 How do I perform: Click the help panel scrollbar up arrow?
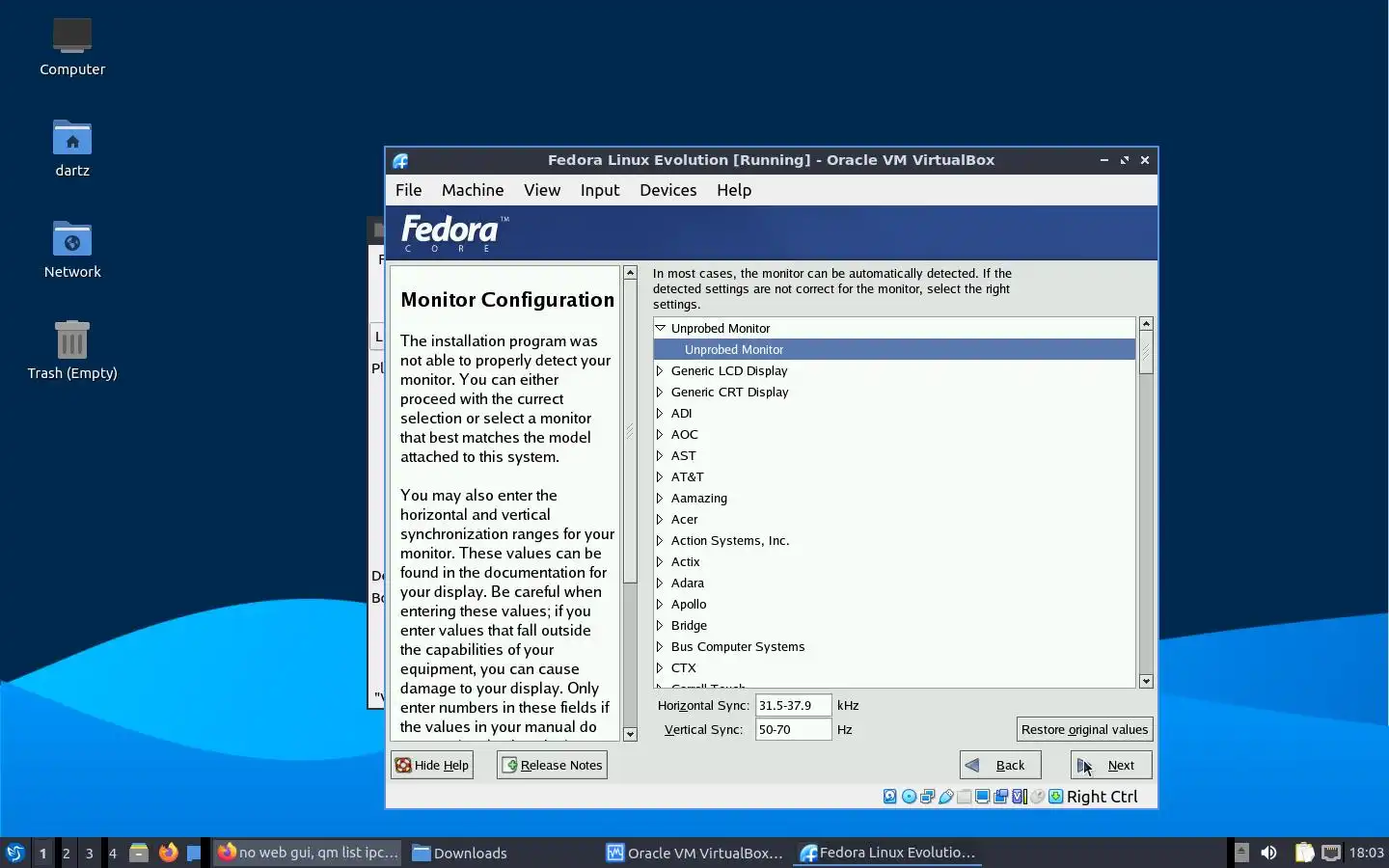coord(630,273)
